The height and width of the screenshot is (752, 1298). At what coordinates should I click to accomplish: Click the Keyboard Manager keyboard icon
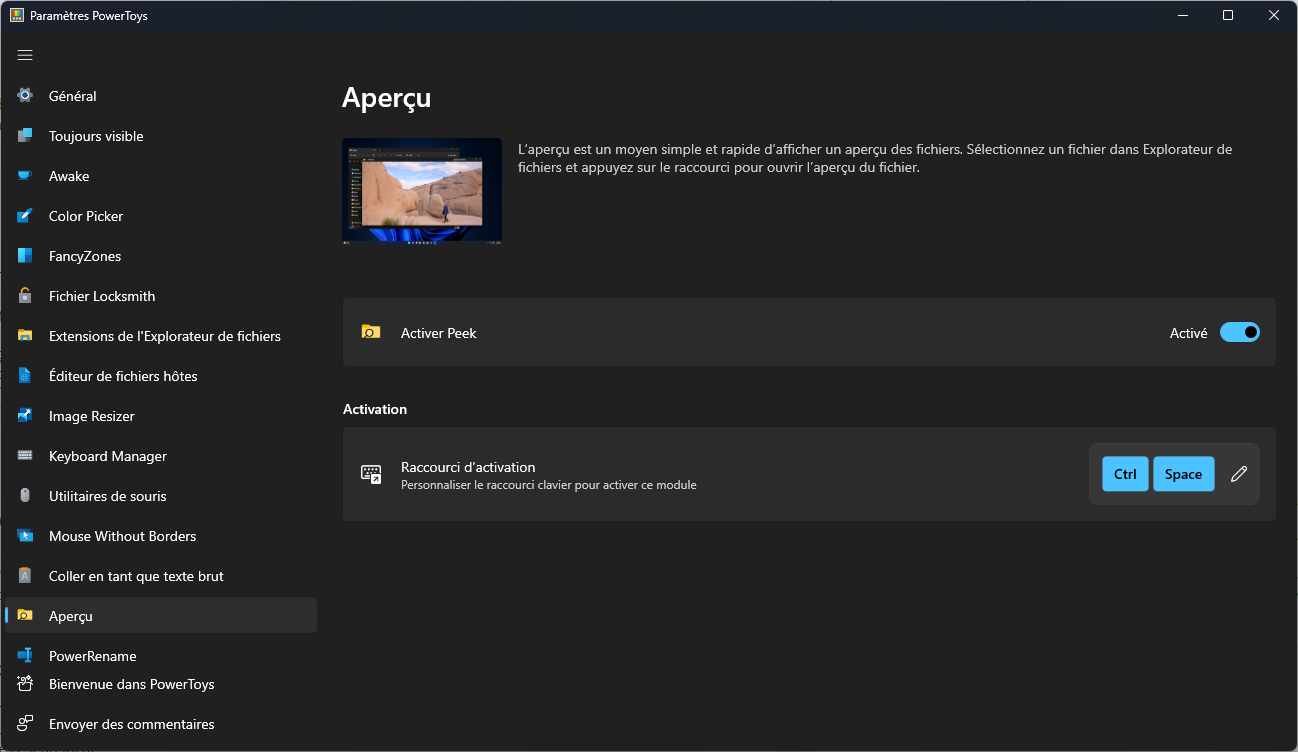point(25,456)
